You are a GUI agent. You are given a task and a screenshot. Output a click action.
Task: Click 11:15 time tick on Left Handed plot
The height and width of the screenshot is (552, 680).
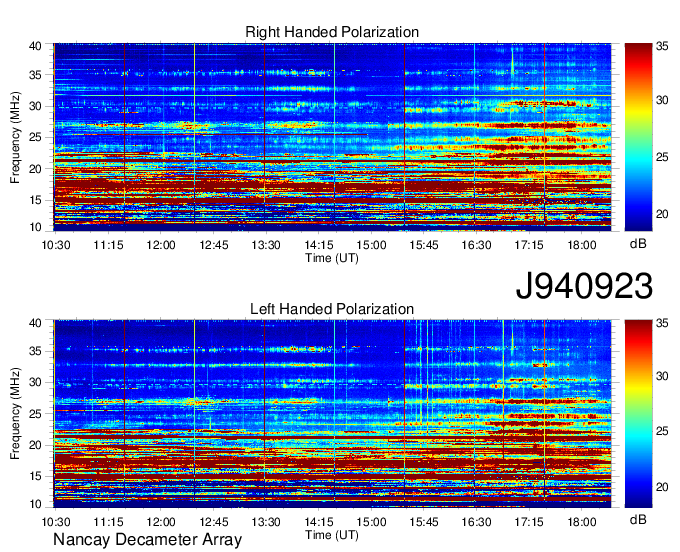click(108, 522)
